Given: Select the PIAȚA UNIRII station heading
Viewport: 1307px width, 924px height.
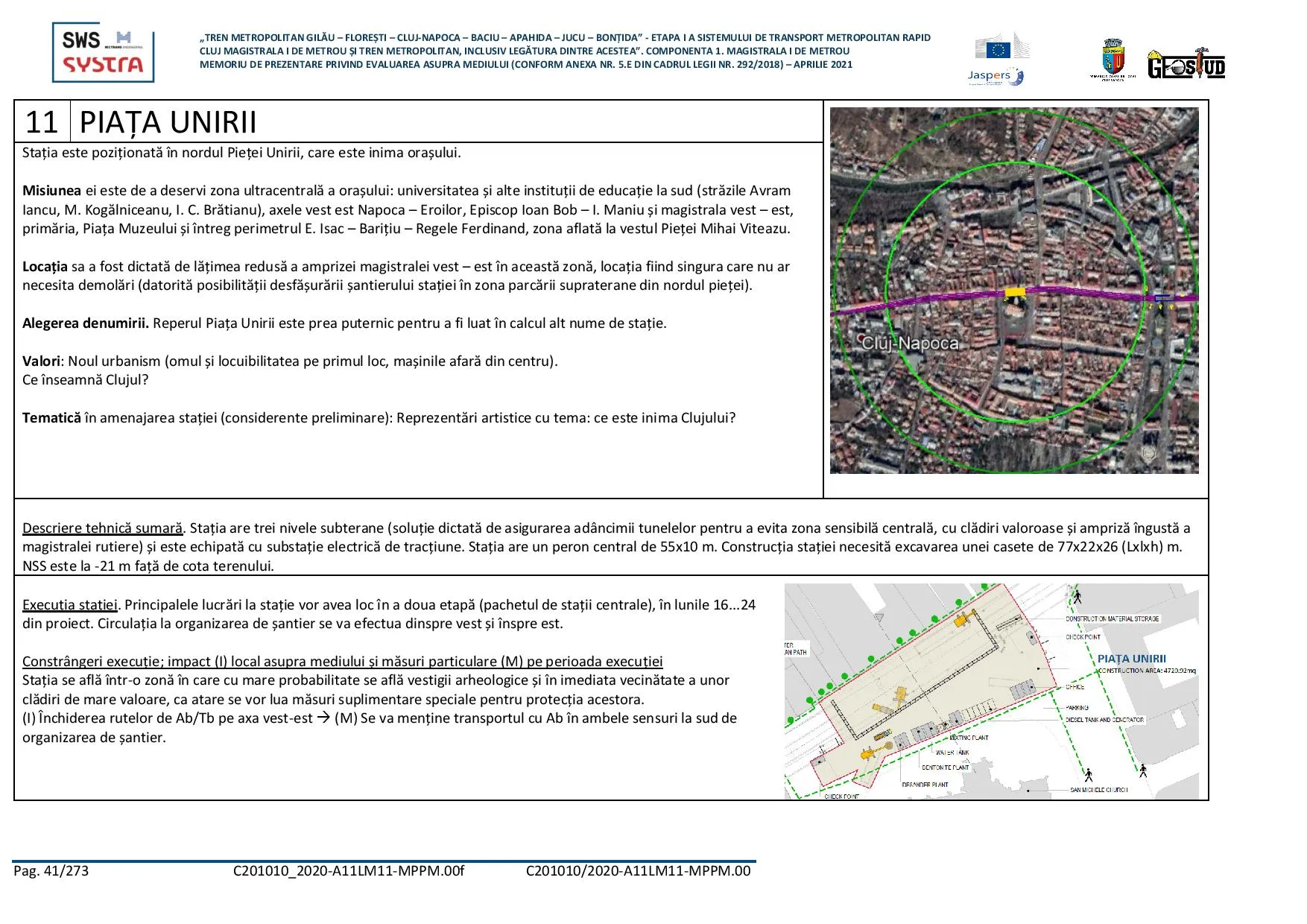Looking at the screenshot, I should point(168,122).
